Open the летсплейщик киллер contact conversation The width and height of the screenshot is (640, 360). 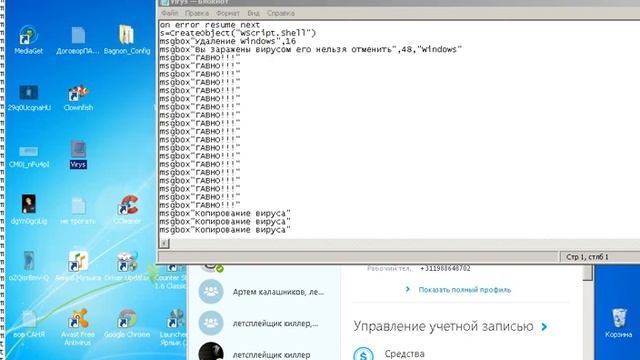tap(264, 351)
